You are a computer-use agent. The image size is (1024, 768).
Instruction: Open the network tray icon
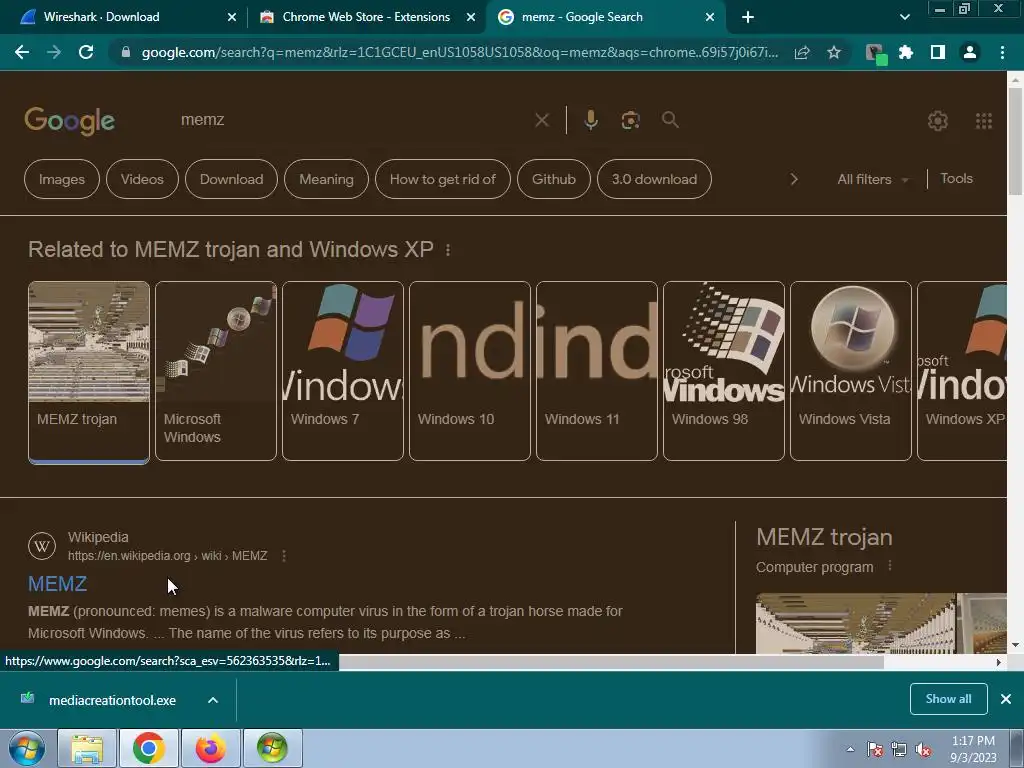click(x=899, y=750)
